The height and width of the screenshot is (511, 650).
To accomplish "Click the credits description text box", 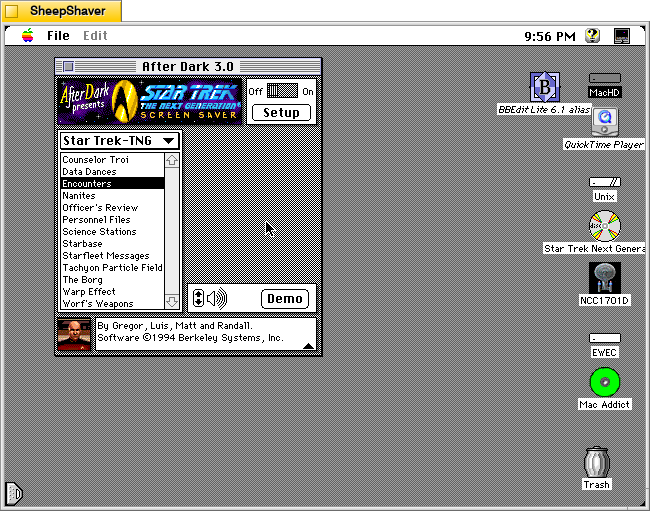I will (x=206, y=334).
